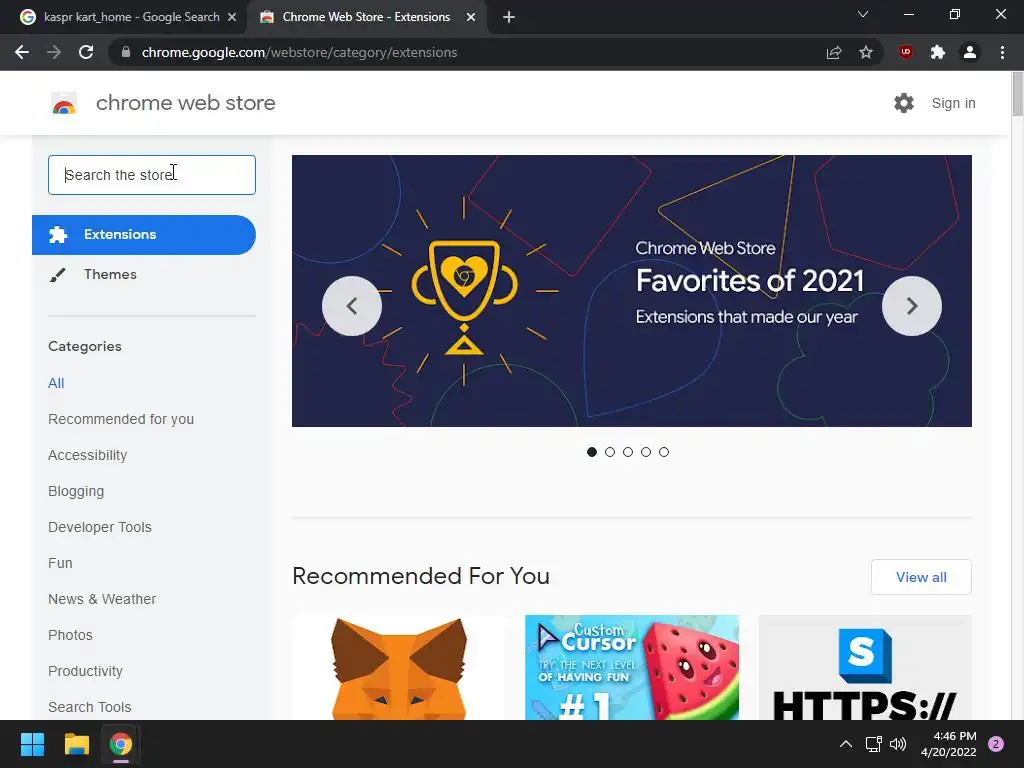Filter by Blogging category
The width and height of the screenshot is (1024, 768).
click(76, 491)
